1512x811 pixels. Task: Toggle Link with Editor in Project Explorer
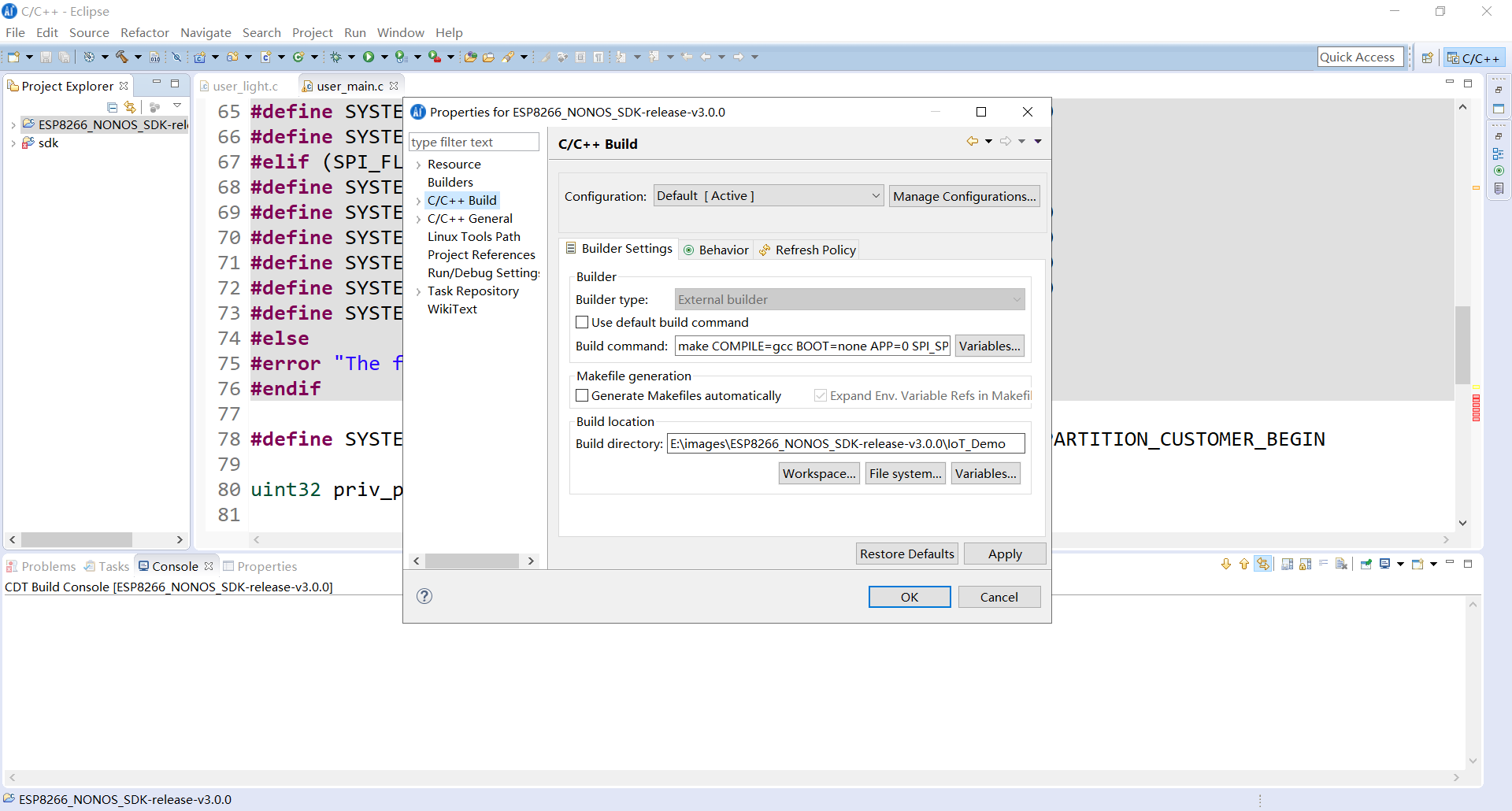(x=130, y=106)
